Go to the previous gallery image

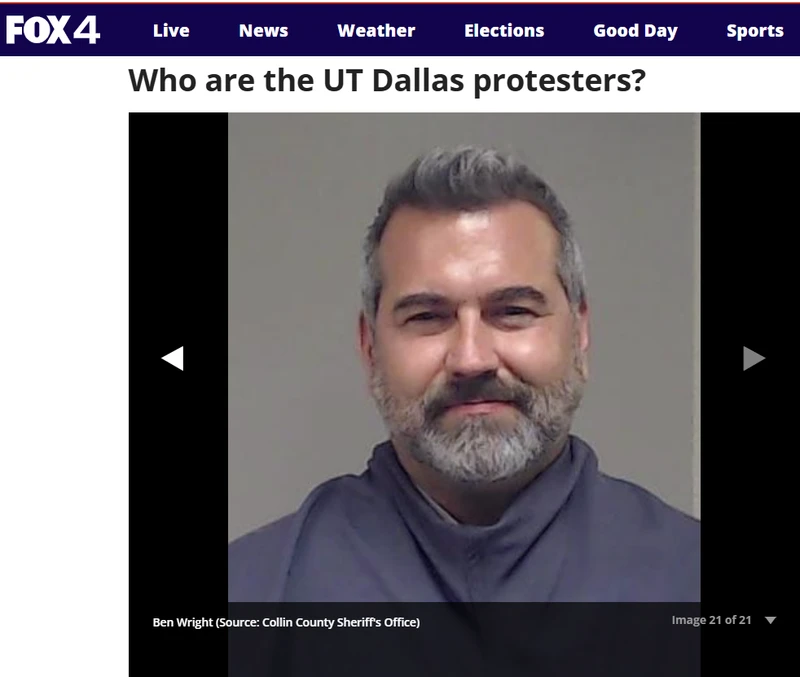[172, 358]
